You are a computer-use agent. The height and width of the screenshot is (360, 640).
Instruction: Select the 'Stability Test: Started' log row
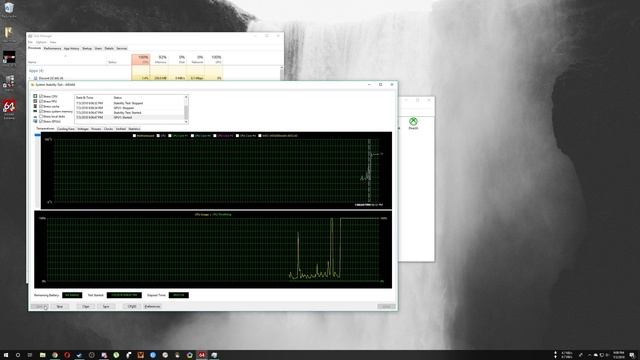click(x=129, y=113)
